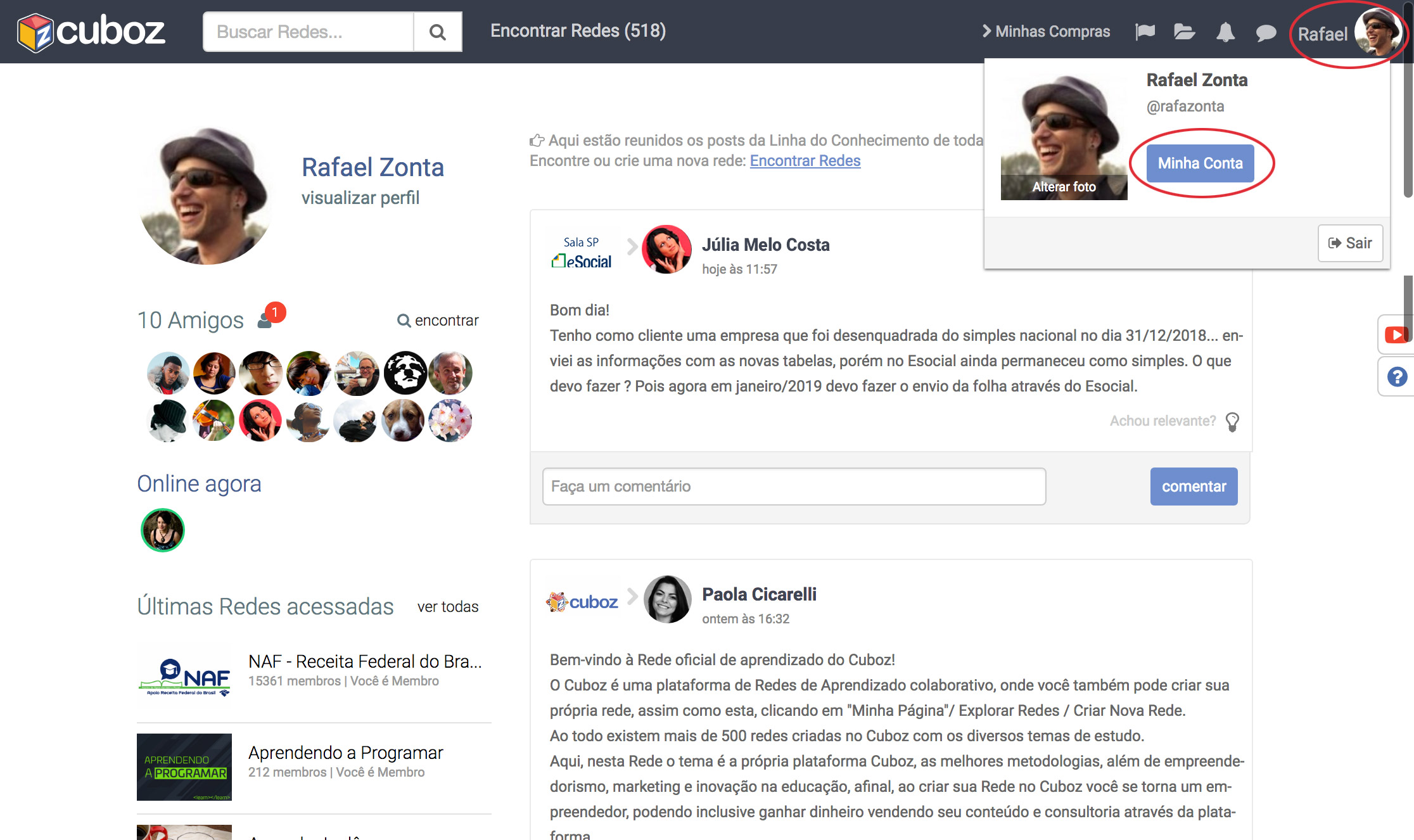Click "ver todas" beside Últimas Redes acessadas

click(x=447, y=607)
